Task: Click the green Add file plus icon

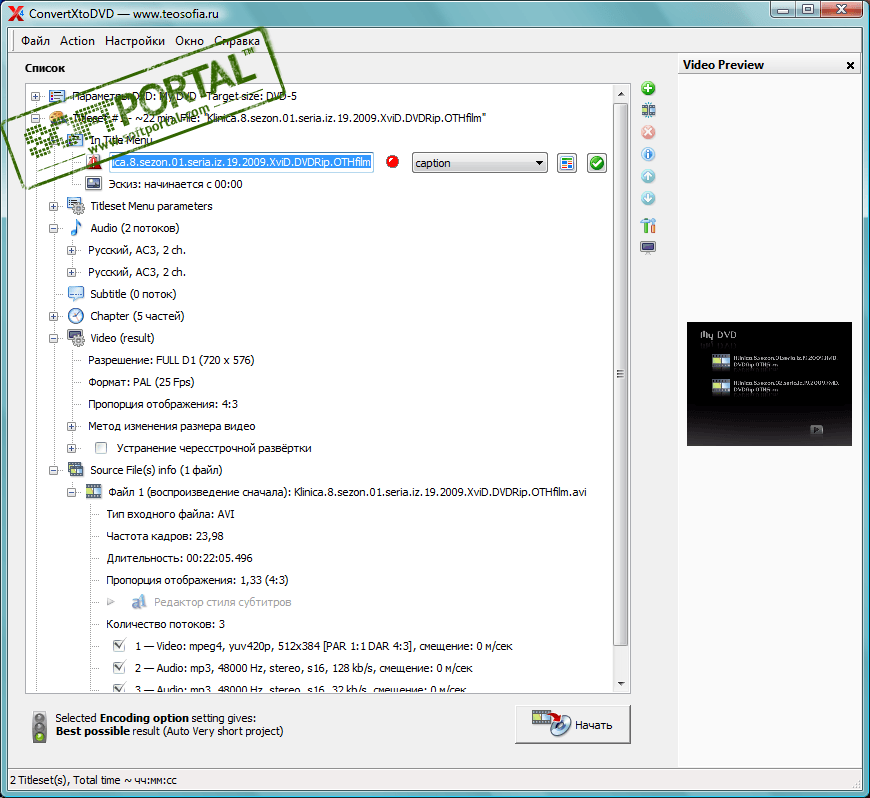Action: 648,88
